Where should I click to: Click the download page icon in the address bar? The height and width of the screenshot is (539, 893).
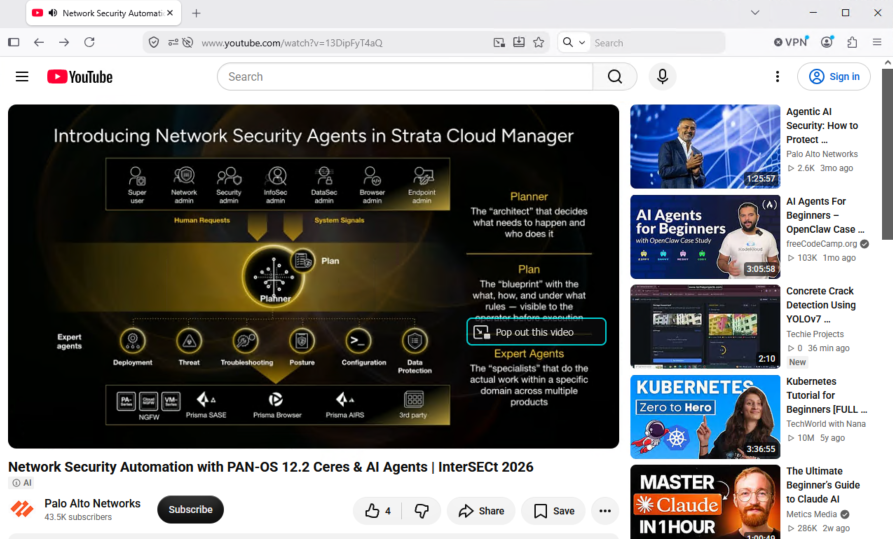[519, 42]
